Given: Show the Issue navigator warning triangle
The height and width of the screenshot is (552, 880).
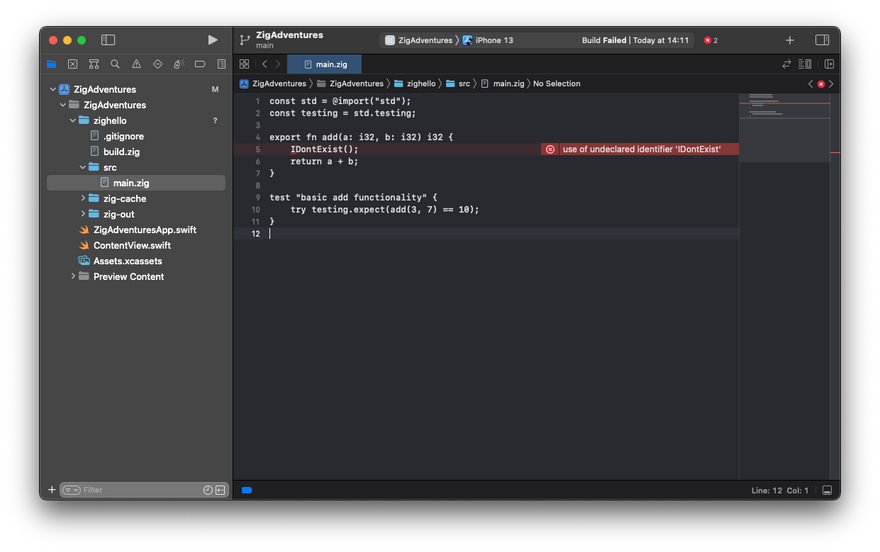Looking at the screenshot, I should (x=136, y=64).
